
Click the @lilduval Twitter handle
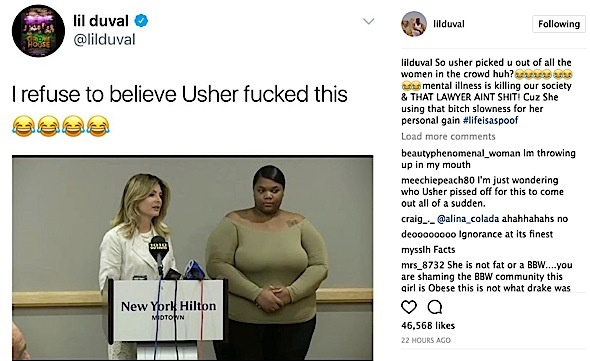pos(104,40)
